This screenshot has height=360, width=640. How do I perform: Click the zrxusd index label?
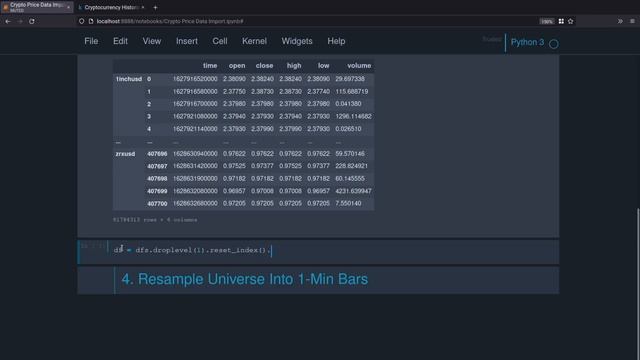pos(125,153)
